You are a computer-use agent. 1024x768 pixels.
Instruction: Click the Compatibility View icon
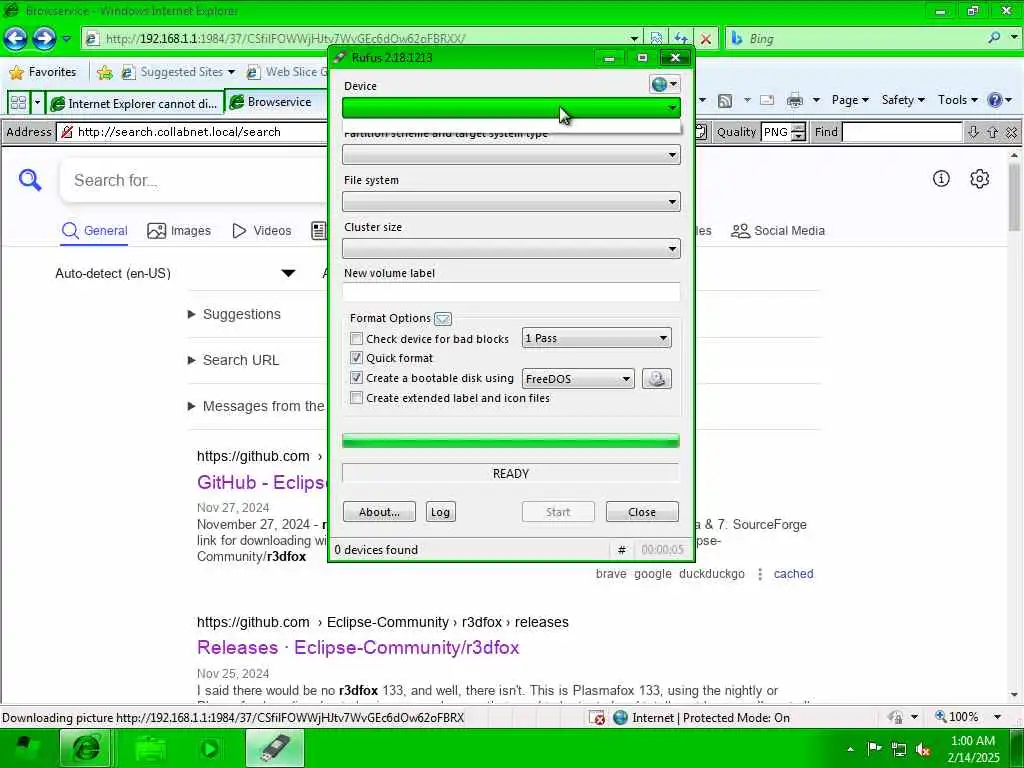tap(656, 39)
